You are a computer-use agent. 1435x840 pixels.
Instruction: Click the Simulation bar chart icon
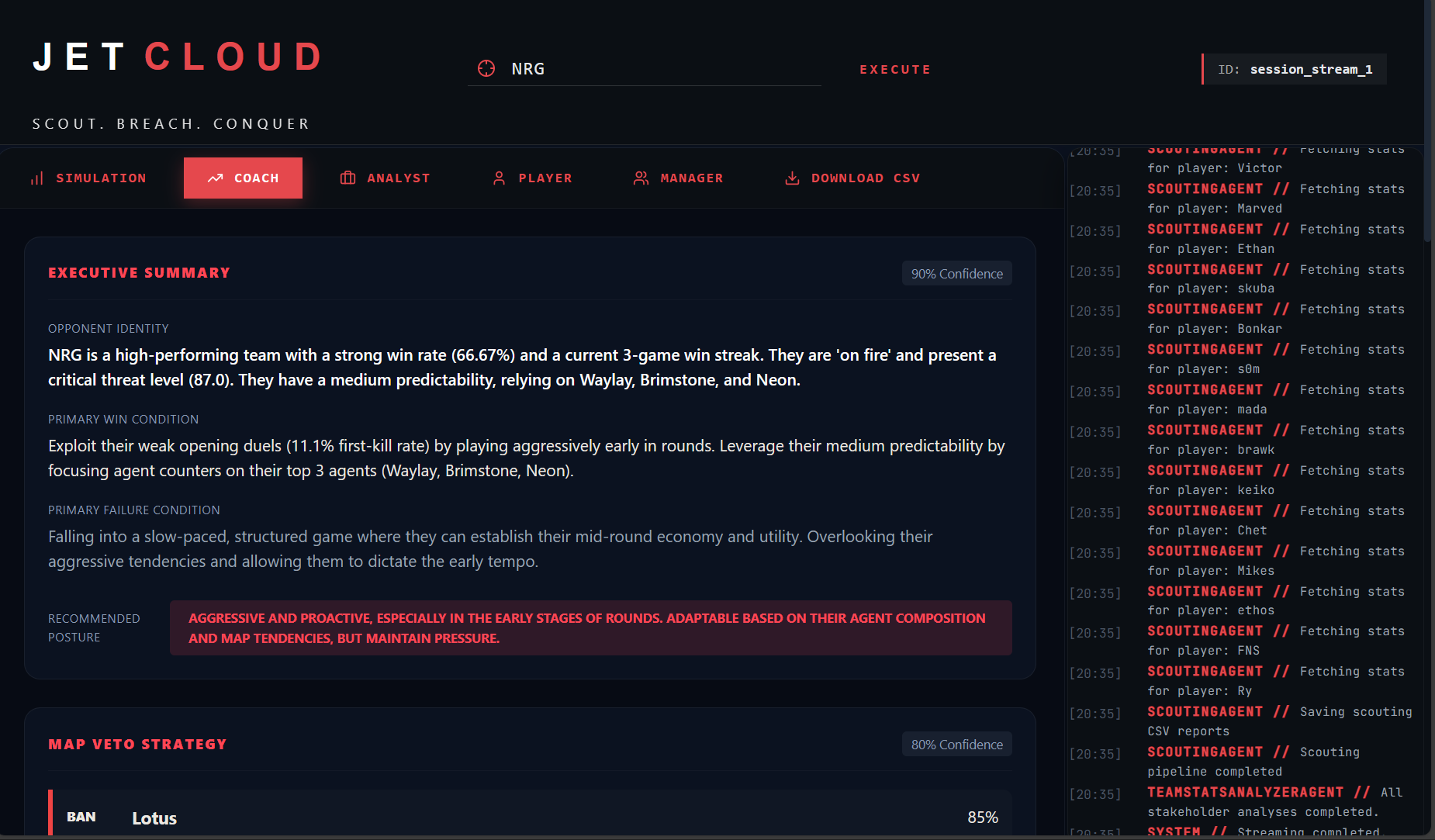point(37,178)
